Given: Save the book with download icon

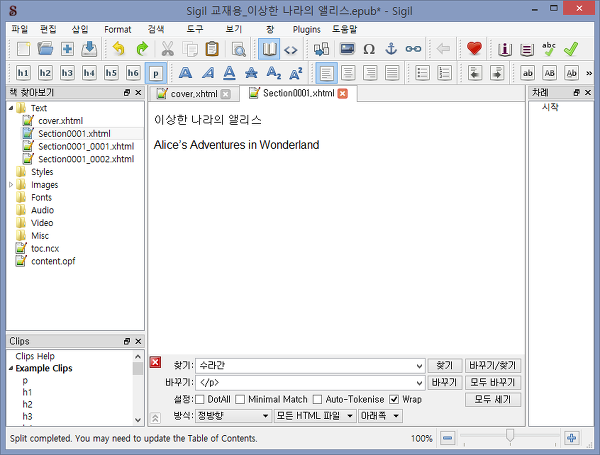Looking at the screenshot, I should pyautogui.click(x=89, y=49).
